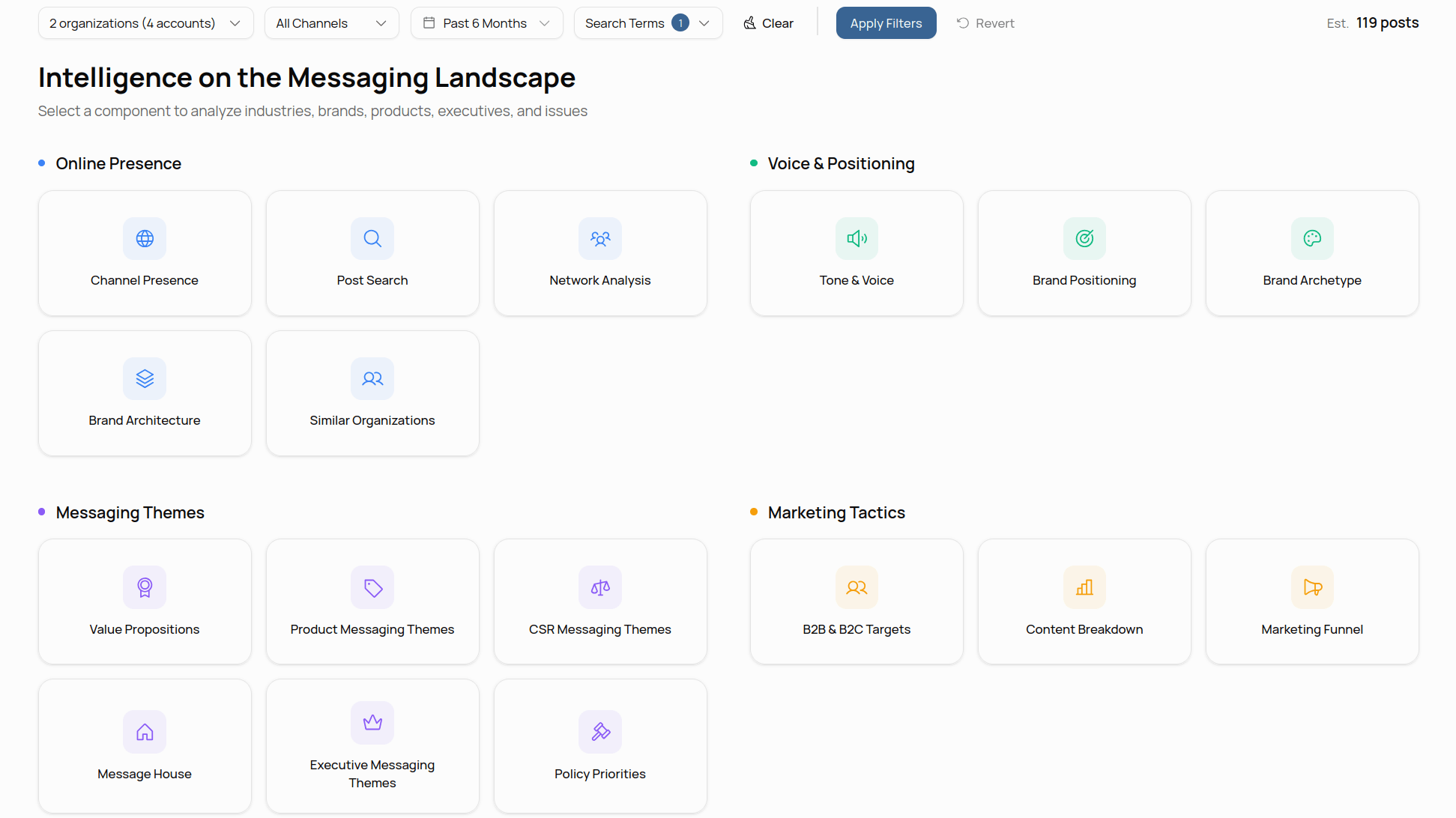Select the Product Messaging Themes tag tool
Viewport: 1456px width, 818px height.
(372, 602)
